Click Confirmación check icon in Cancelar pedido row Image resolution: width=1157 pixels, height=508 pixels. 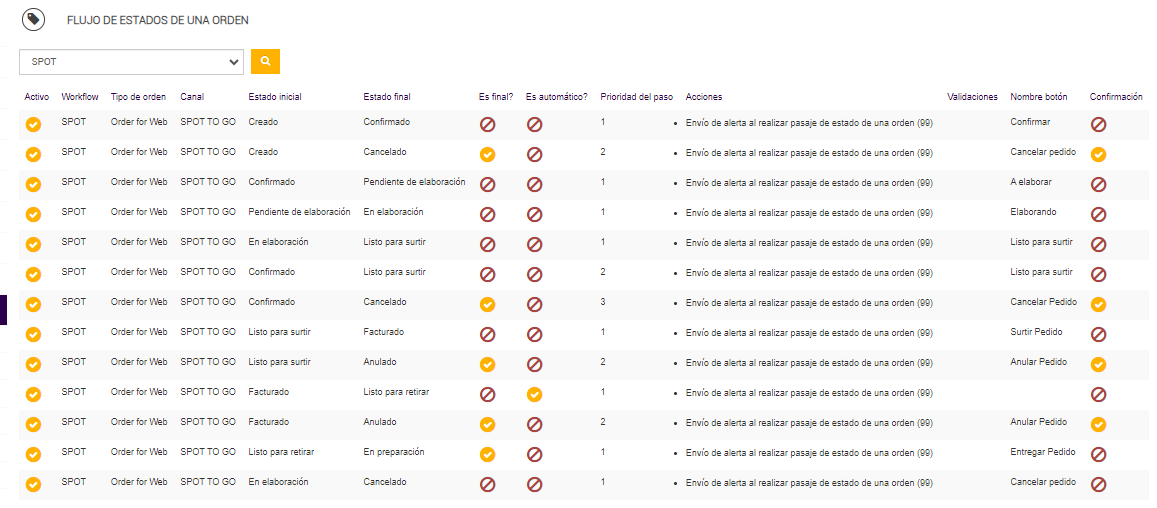coord(1098,155)
